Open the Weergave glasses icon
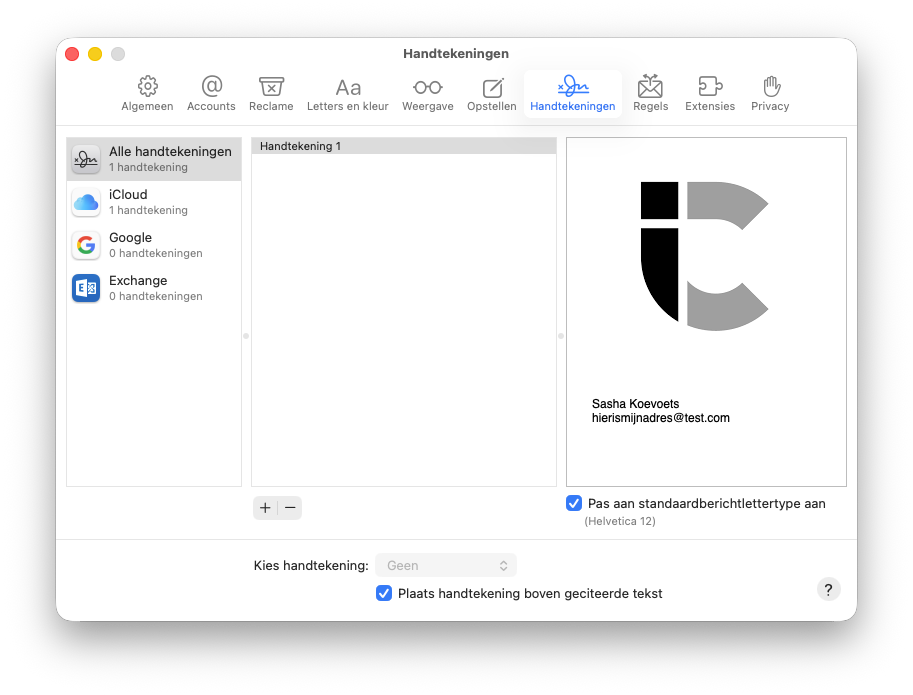Viewport: 913px width, 695px height. click(427, 87)
